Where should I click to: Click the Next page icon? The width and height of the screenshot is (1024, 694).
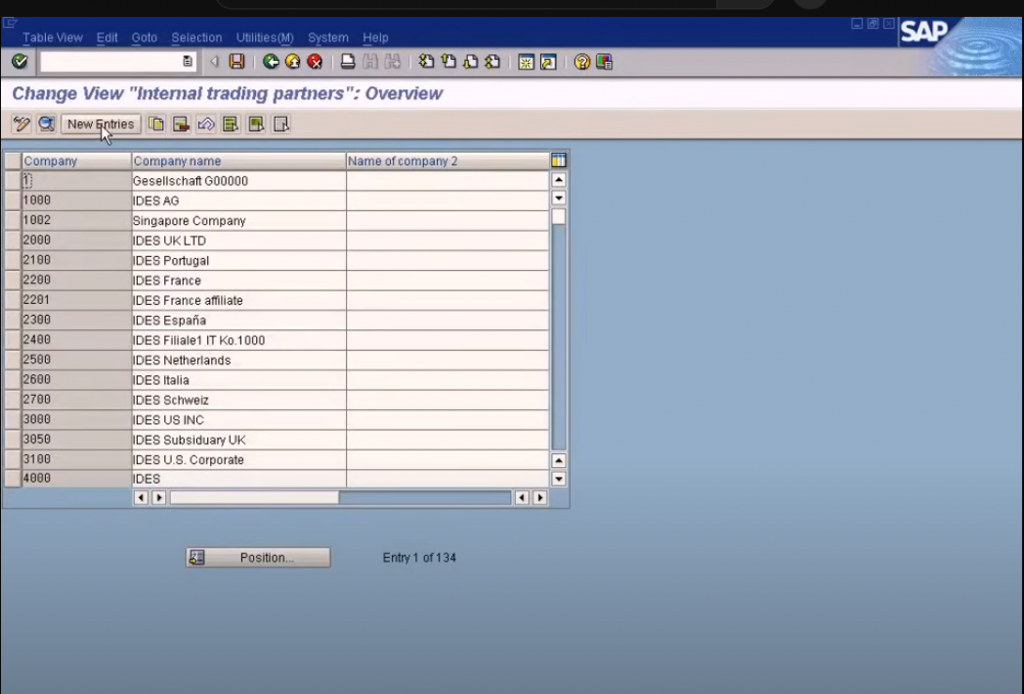tap(471, 61)
